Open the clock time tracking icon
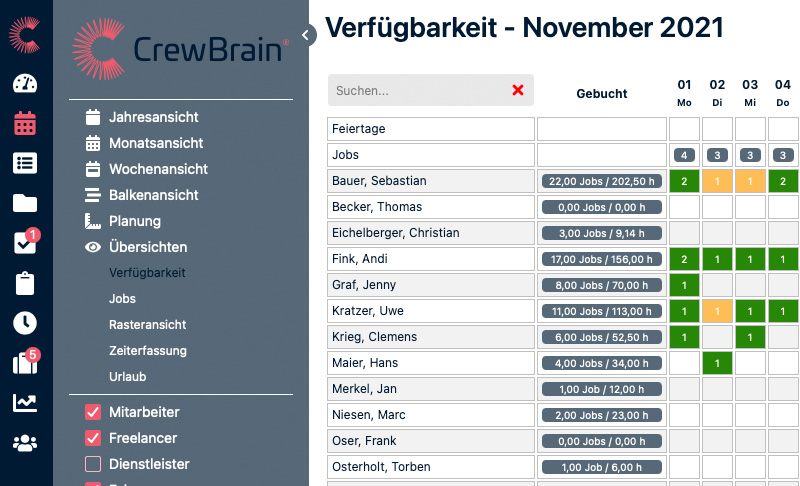Screen dimensions: 800x486 pyautogui.click(x=25, y=322)
